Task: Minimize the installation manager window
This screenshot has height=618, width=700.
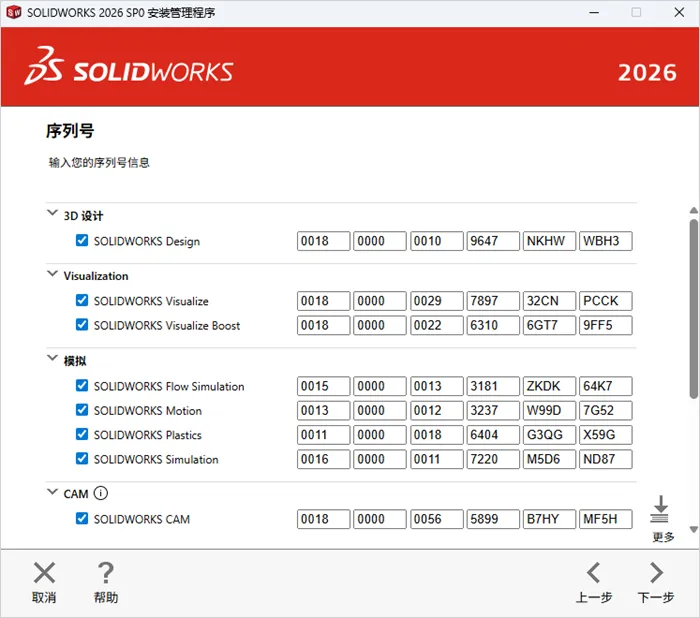Action: [594, 13]
